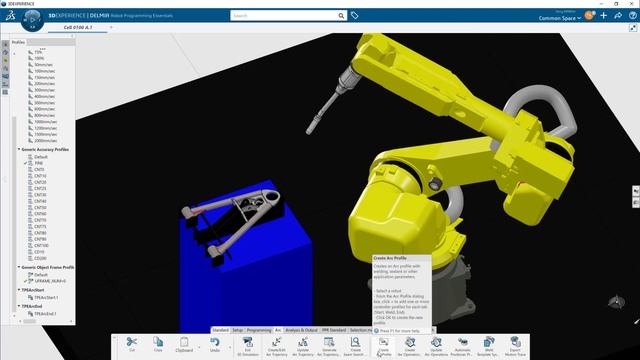Select the Profiles panel tab

[18, 42]
